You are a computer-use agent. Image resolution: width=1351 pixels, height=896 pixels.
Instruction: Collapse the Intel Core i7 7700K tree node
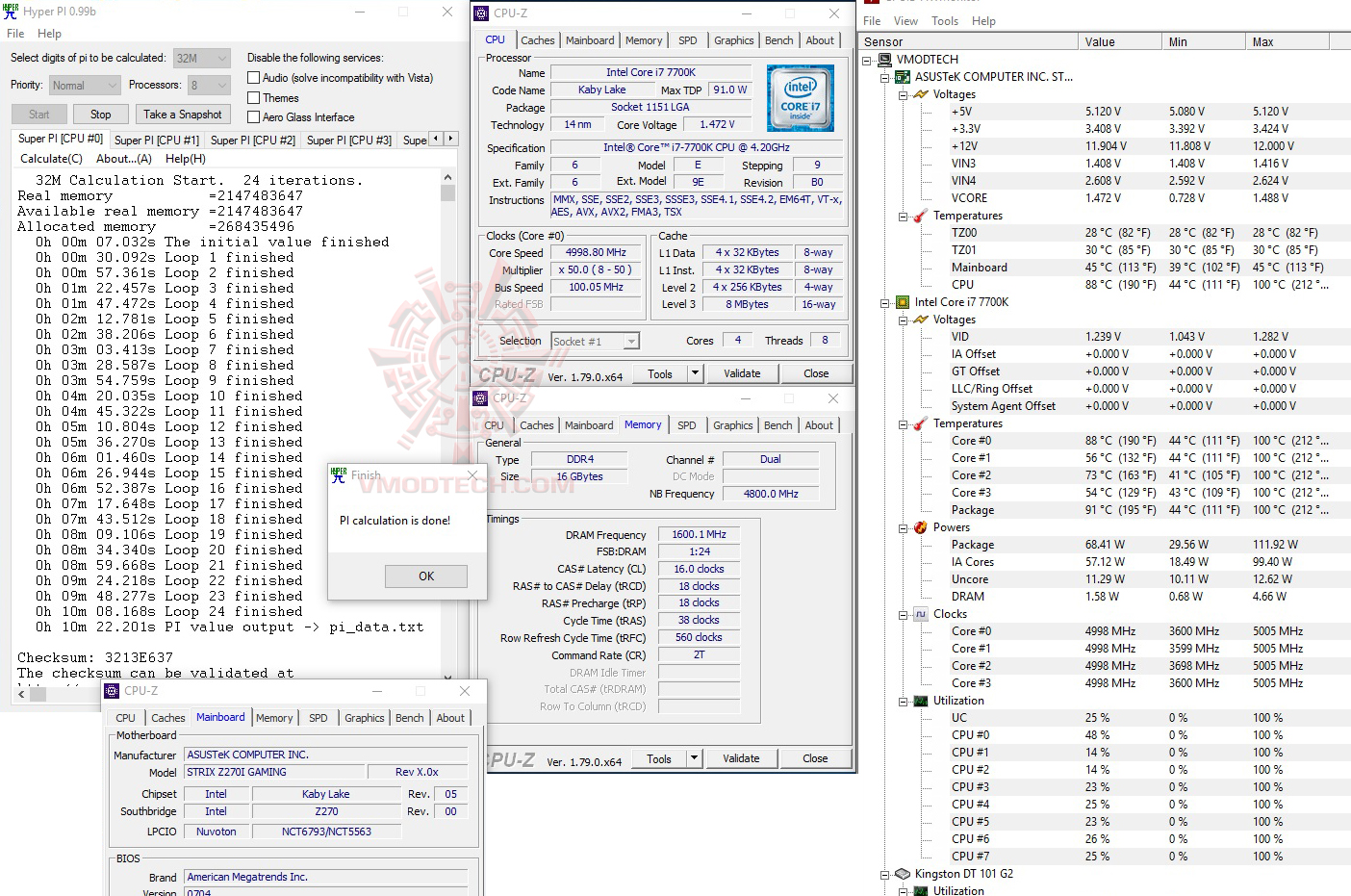(885, 302)
